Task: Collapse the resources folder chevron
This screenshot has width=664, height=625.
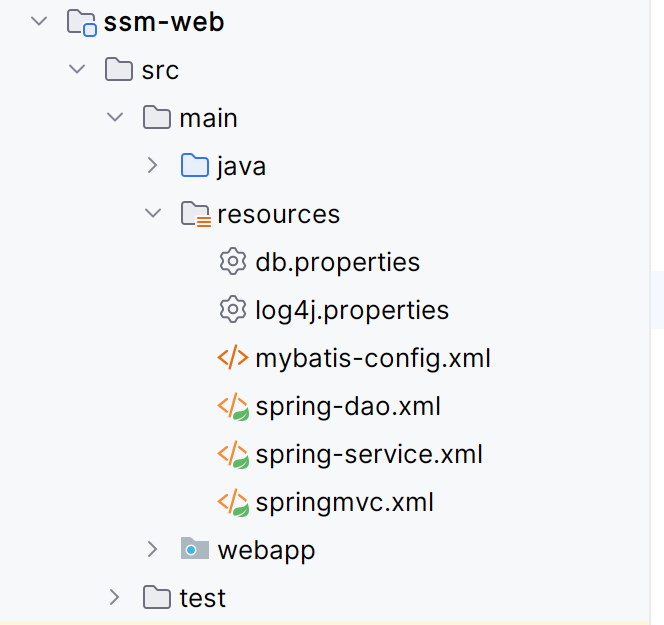Action: (153, 214)
